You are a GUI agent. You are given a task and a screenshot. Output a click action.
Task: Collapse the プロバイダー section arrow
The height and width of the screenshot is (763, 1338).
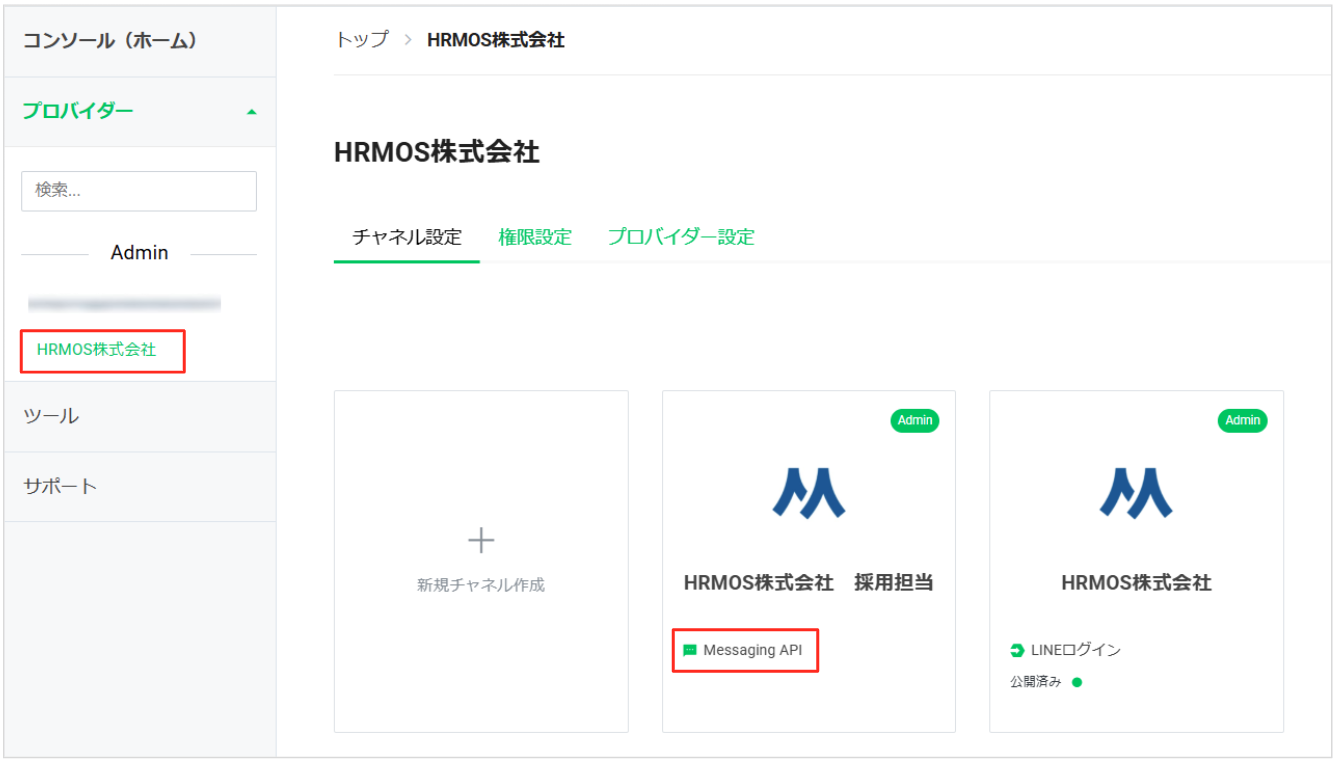click(x=251, y=112)
